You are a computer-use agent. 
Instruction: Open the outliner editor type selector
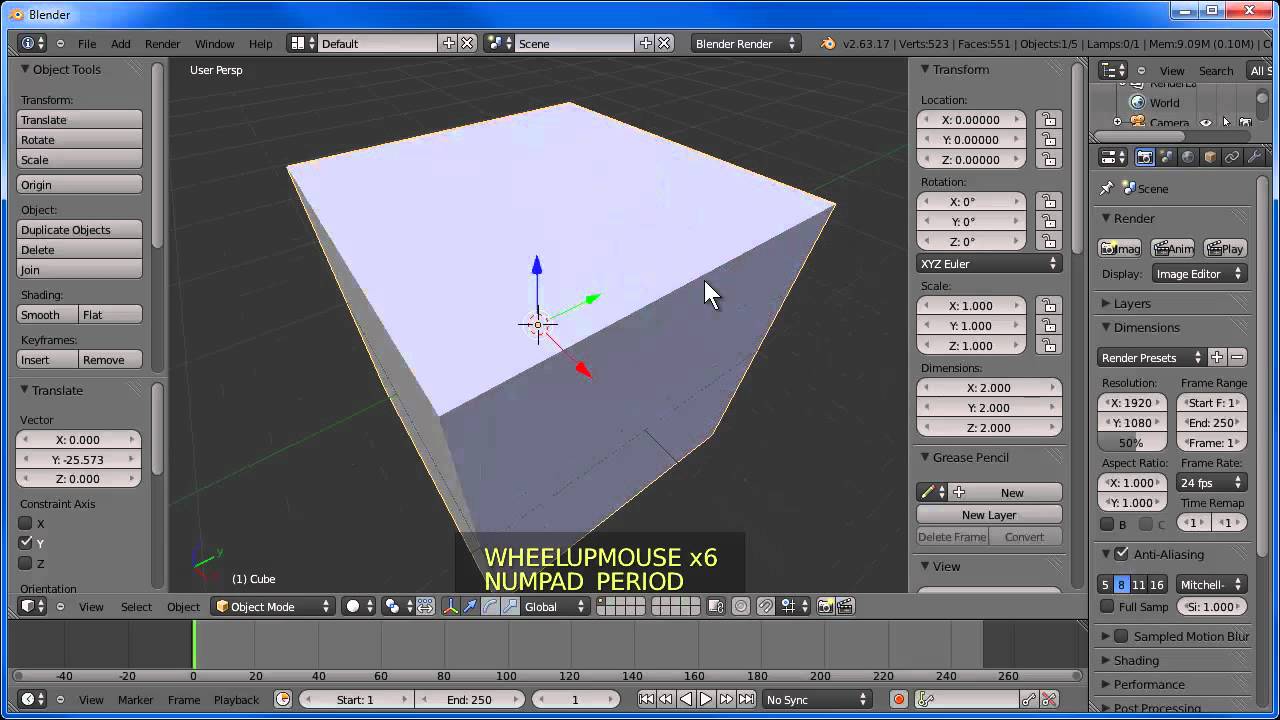(x=1113, y=70)
